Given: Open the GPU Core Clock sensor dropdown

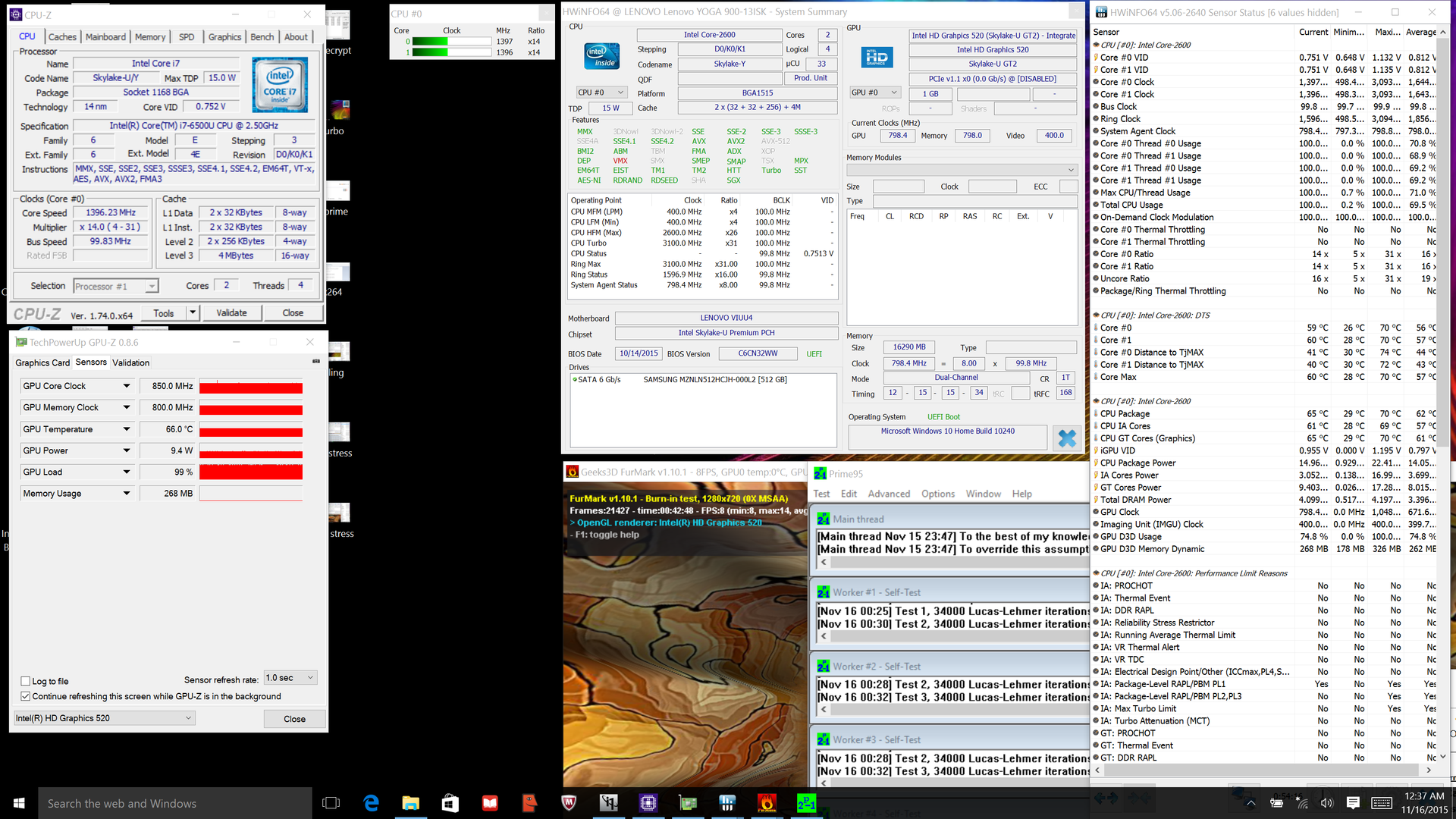Looking at the screenshot, I should point(127,386).
